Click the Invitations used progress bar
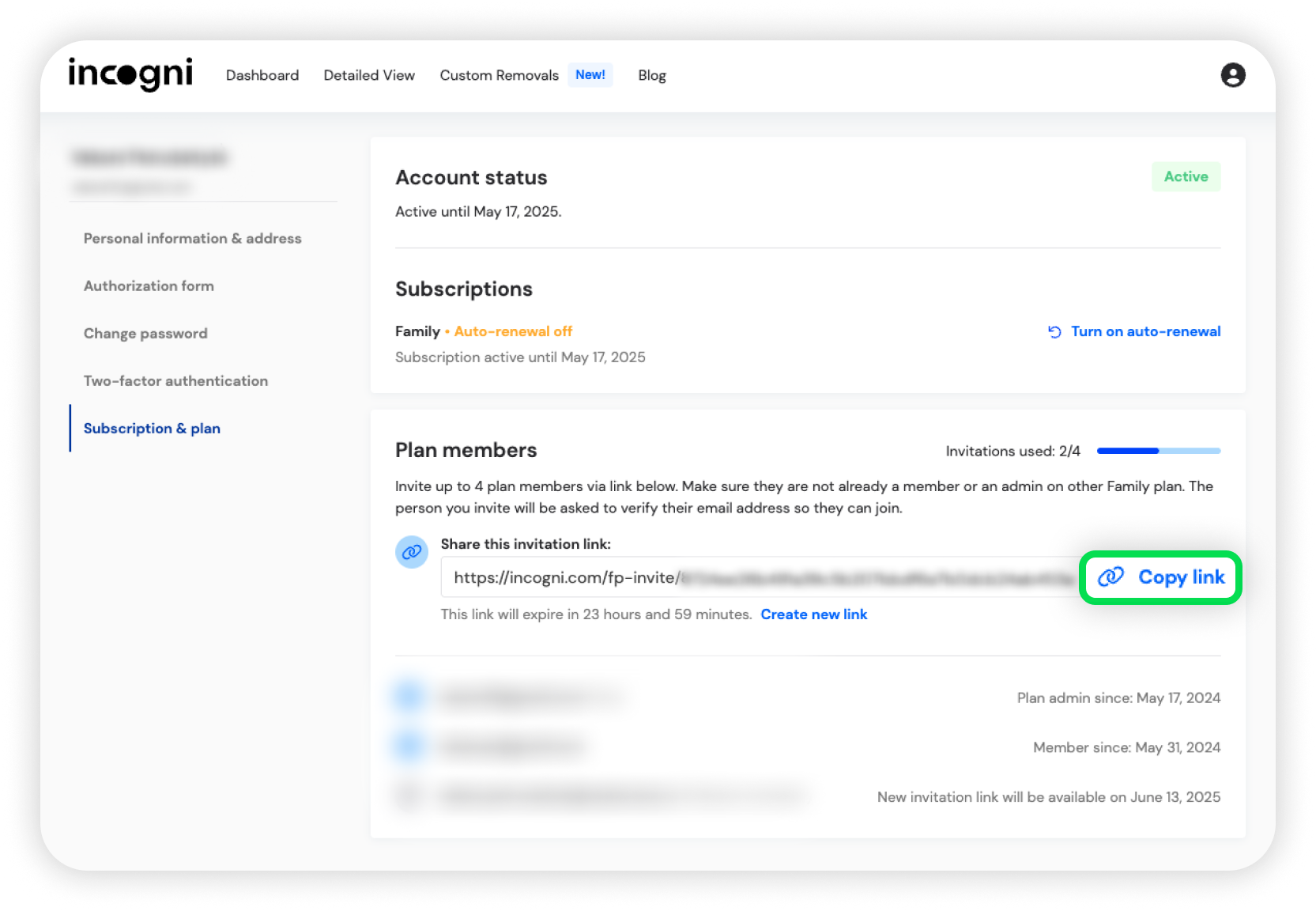Image resolution: width=1316 pixels, height=911 pixels. (x=1158, y=451)
